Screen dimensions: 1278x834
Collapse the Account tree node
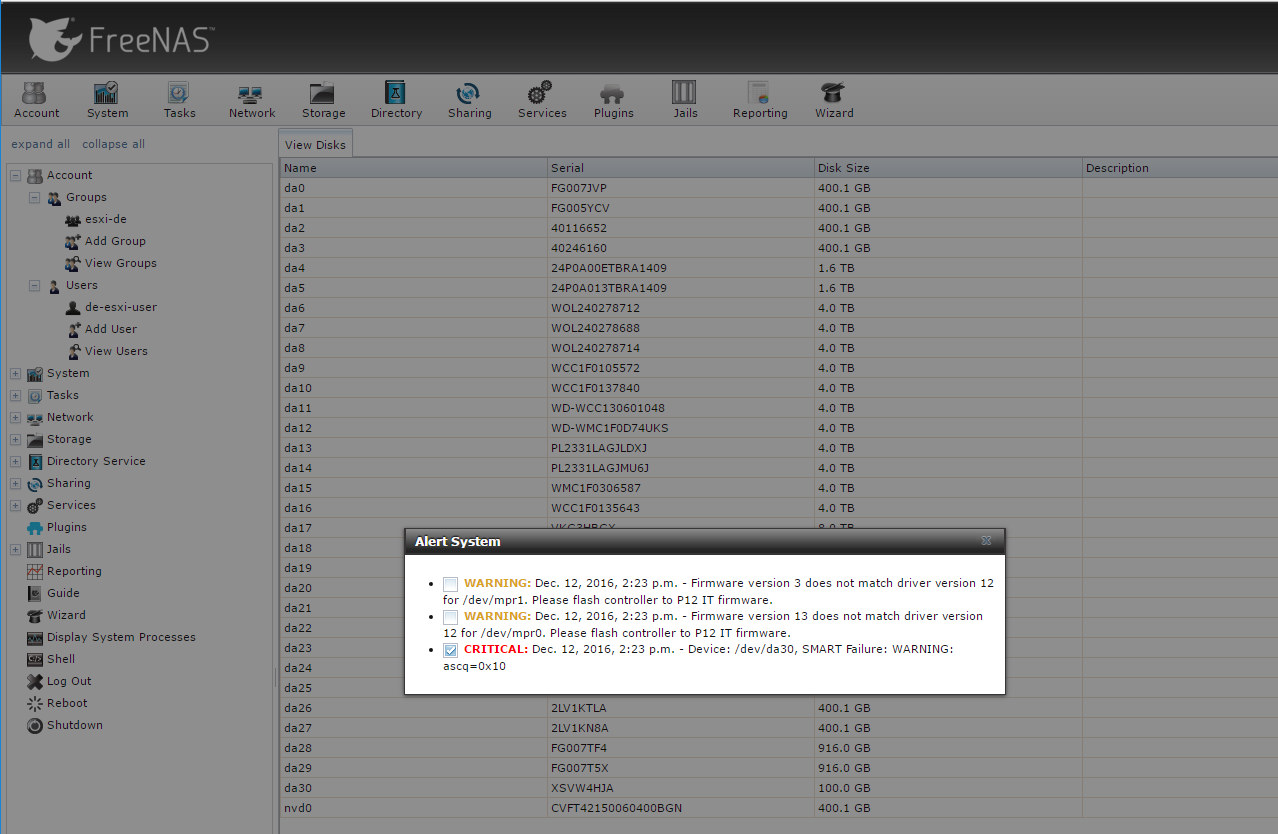(15, 175)
